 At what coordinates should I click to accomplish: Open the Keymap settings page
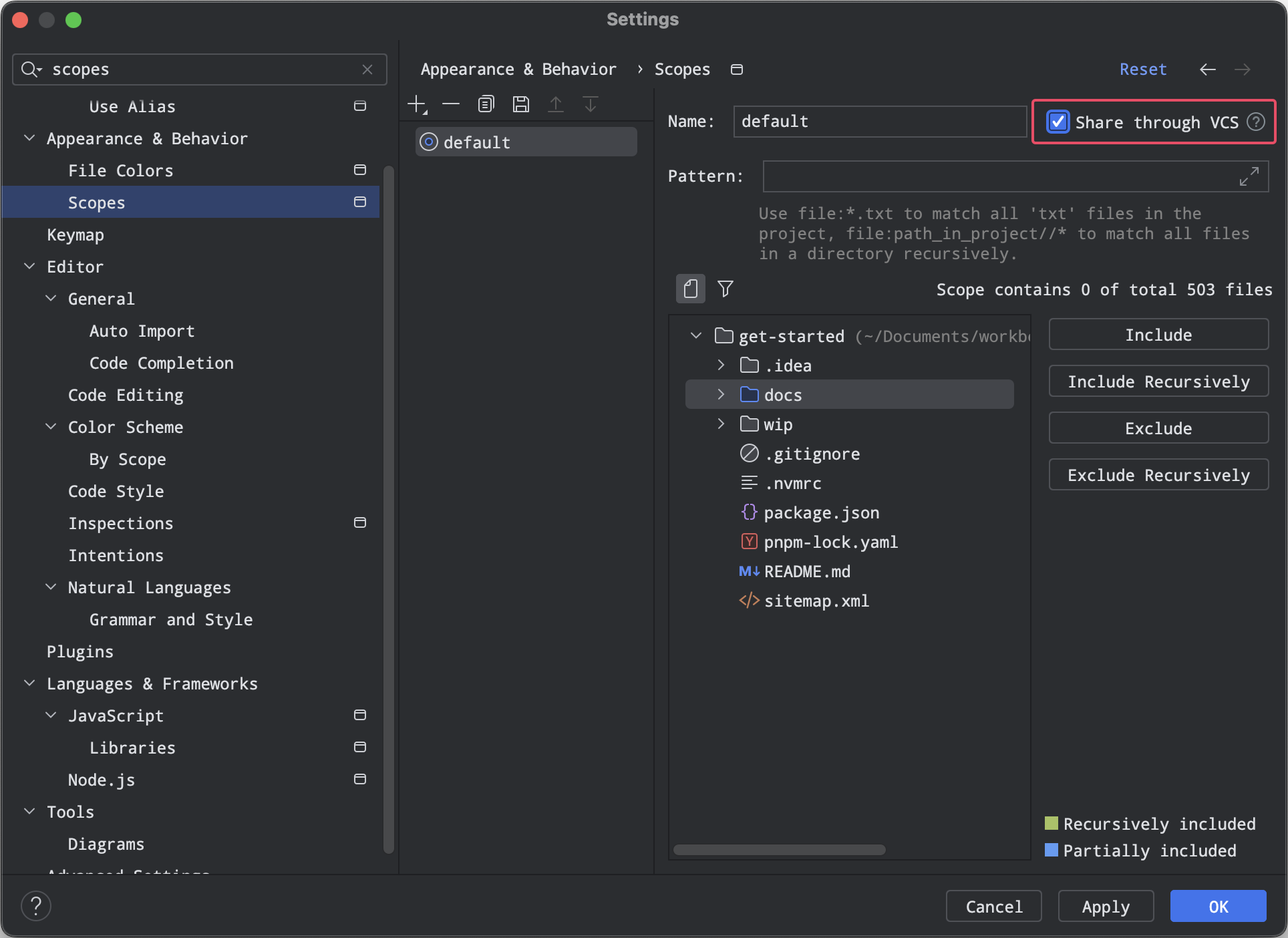coord(75,235)
